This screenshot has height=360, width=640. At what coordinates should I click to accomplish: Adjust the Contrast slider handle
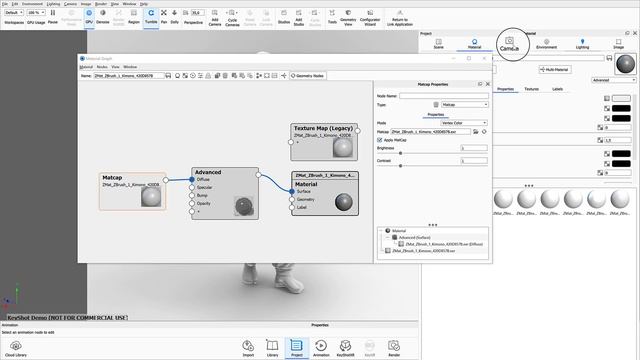400,166
